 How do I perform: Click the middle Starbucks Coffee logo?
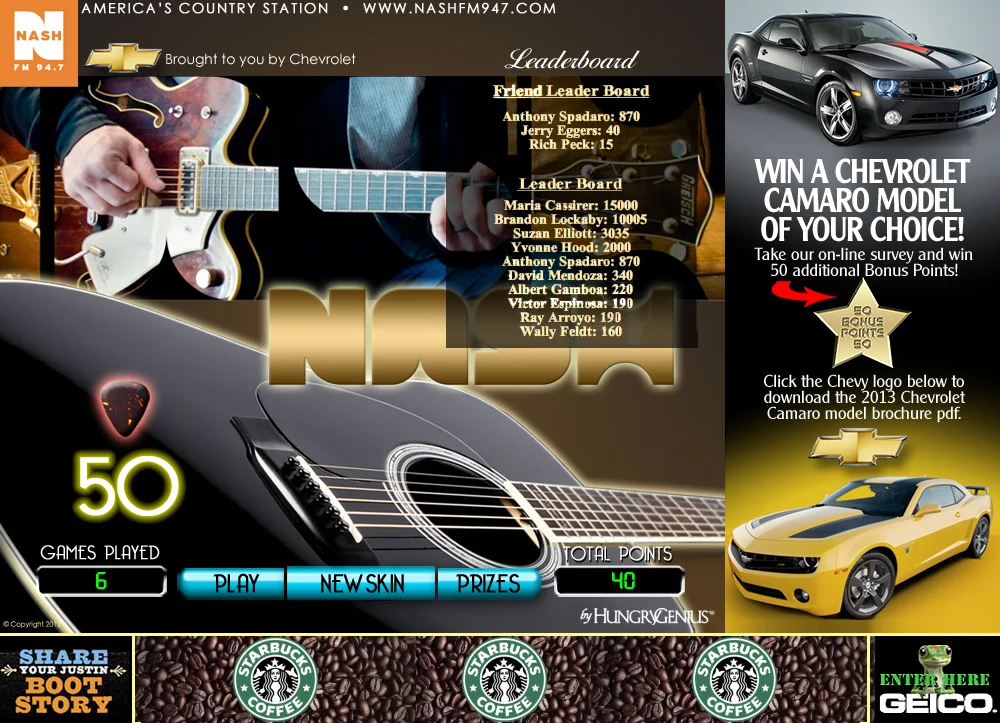pyautogui.click(x=504, y=680)
